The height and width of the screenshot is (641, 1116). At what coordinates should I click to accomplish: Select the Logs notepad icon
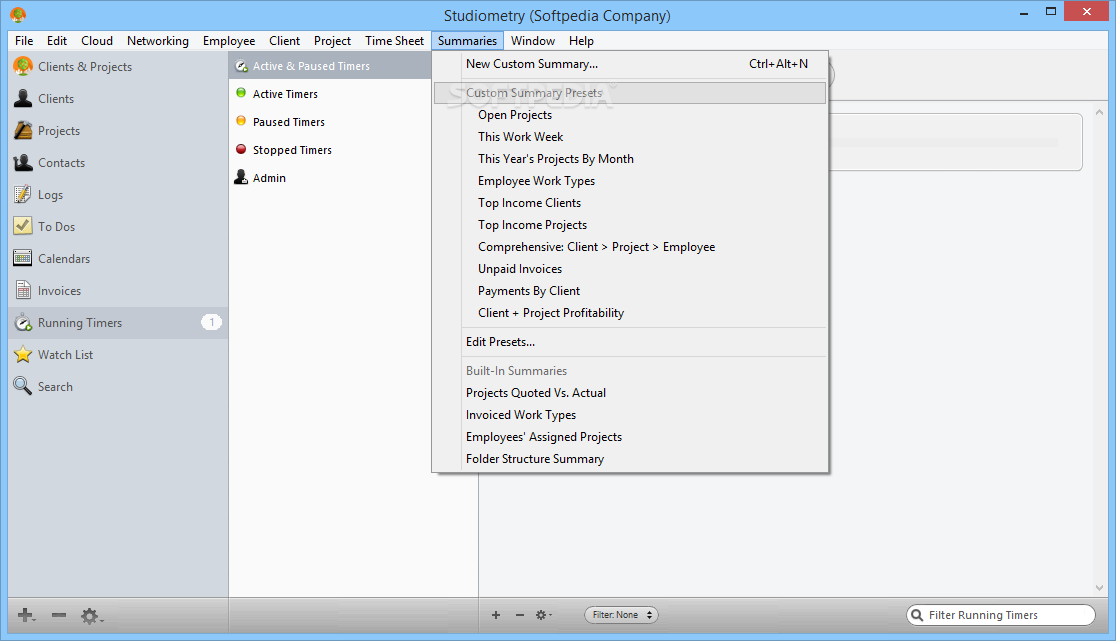click(23, 194)
